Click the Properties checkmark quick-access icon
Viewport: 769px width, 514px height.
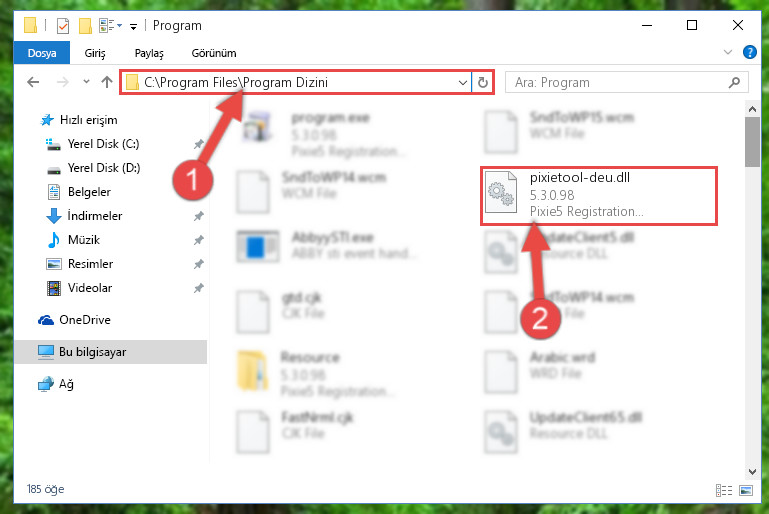(63, 26)
